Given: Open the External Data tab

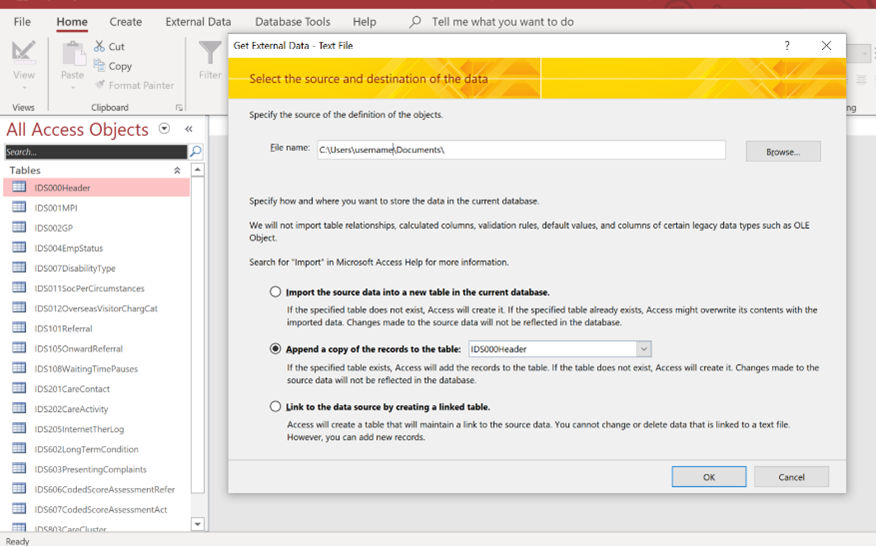Looking at the screenshot, I should pos(198,22).
